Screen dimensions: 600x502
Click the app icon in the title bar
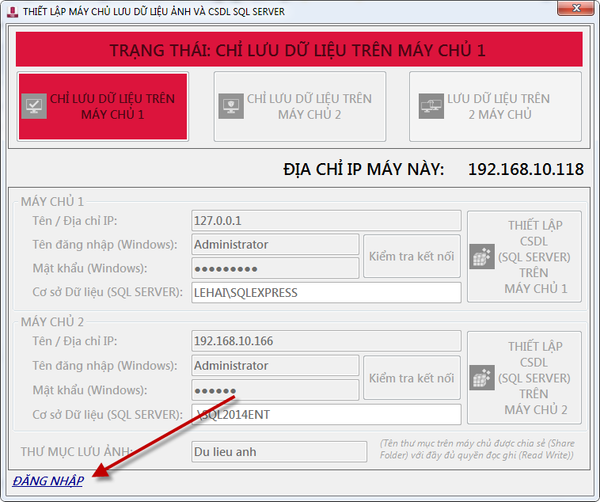(12, 12)
